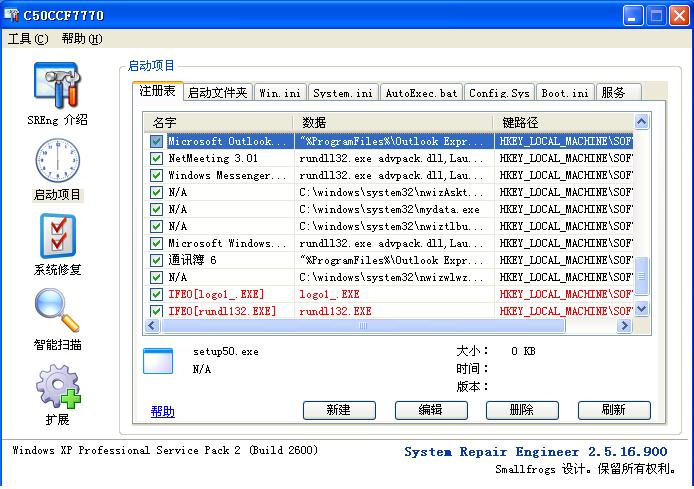The height and width of the screenshot is (489, 694).
Task: Select the NetMeeting 3.01 row
Action: (x=389, y=158)
